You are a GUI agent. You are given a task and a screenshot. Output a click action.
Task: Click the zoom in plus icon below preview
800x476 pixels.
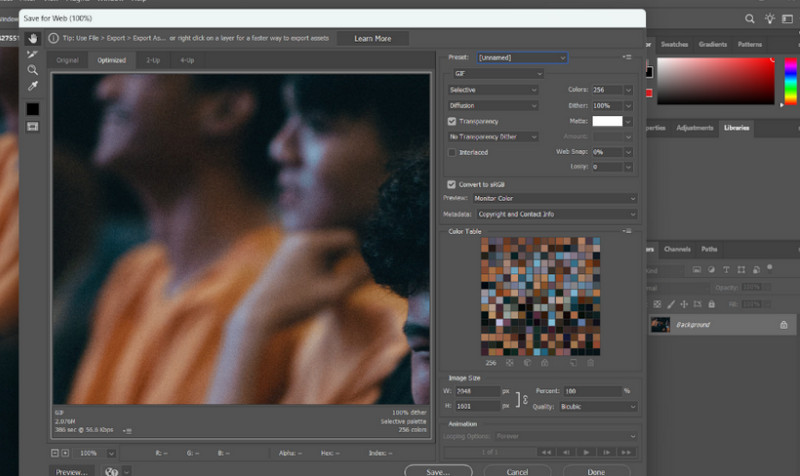click(x=65, y=453)
